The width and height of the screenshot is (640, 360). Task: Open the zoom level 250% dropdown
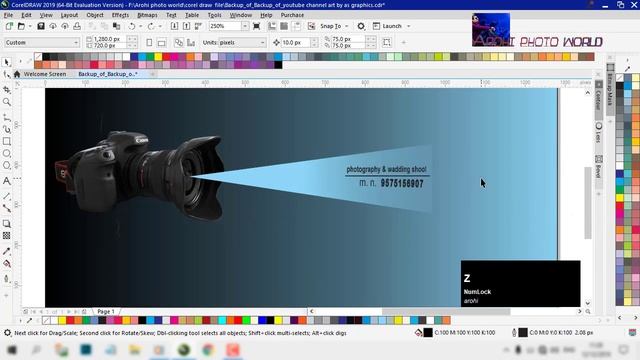click(x=244, y=26)
